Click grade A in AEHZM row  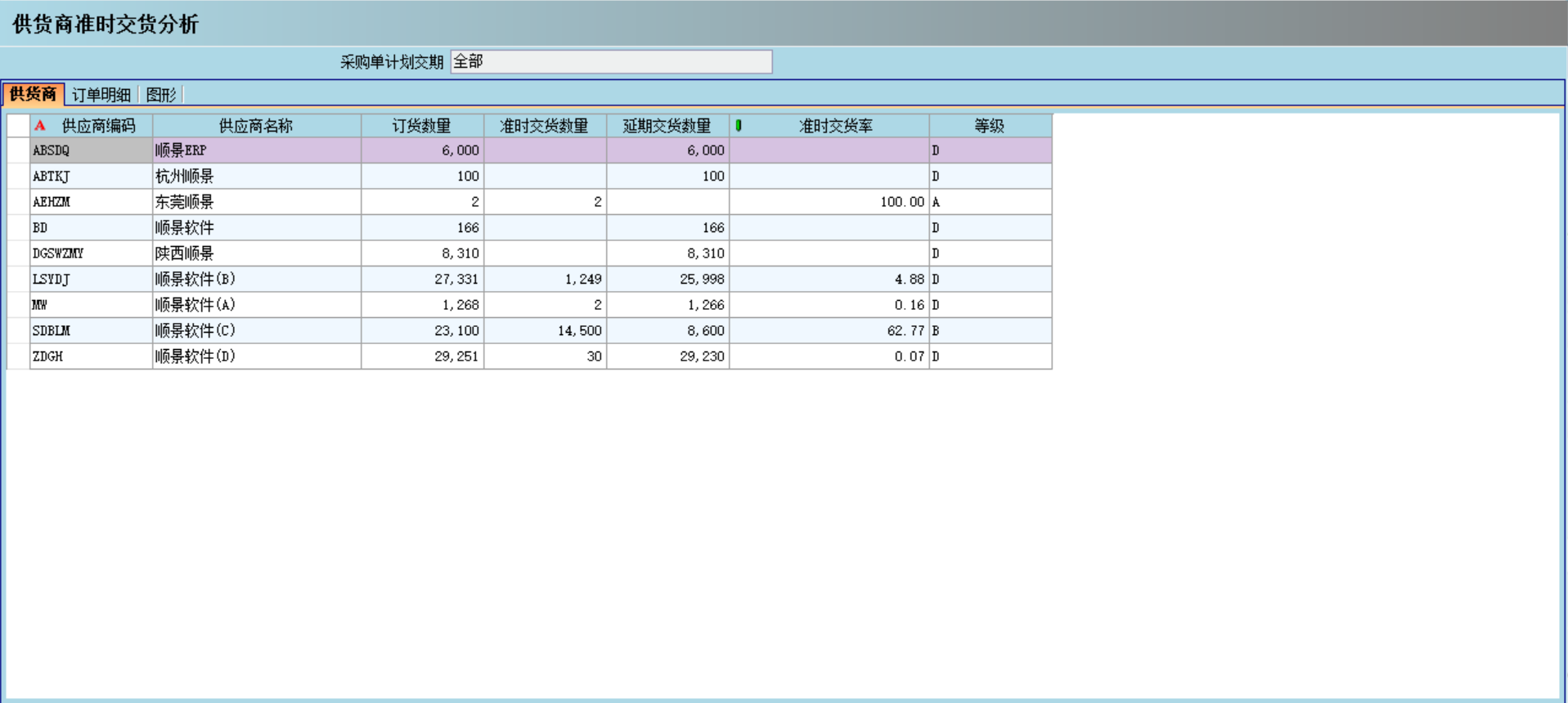click(990, 202)
